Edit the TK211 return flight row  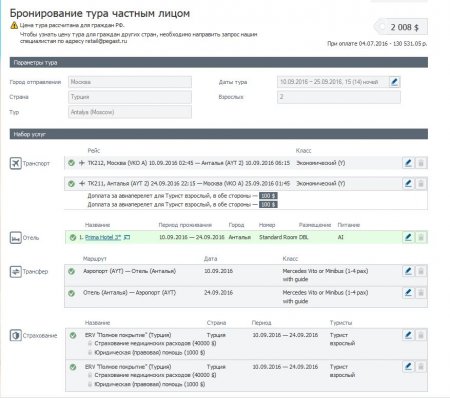click(408, 183)
